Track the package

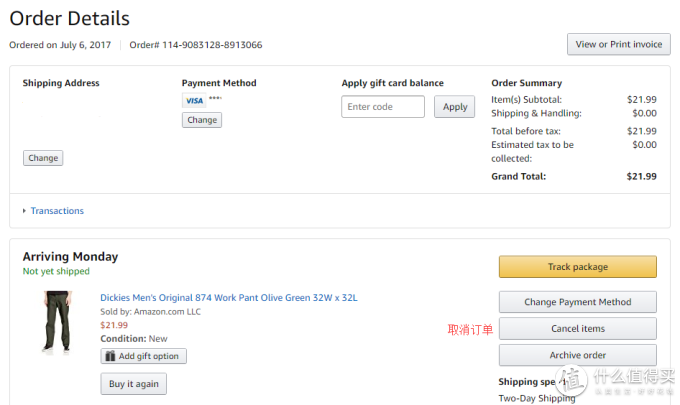pyautogui.click(x=578, y=267)
